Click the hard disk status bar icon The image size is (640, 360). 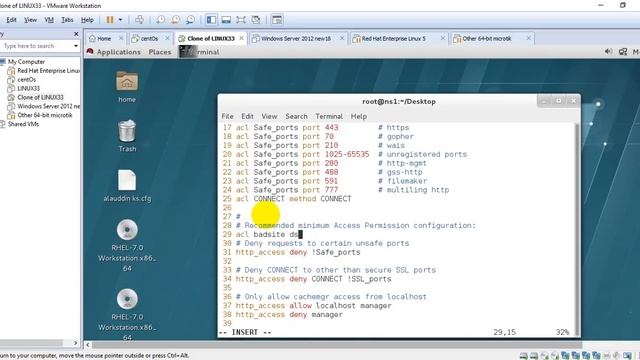[523, 356]
